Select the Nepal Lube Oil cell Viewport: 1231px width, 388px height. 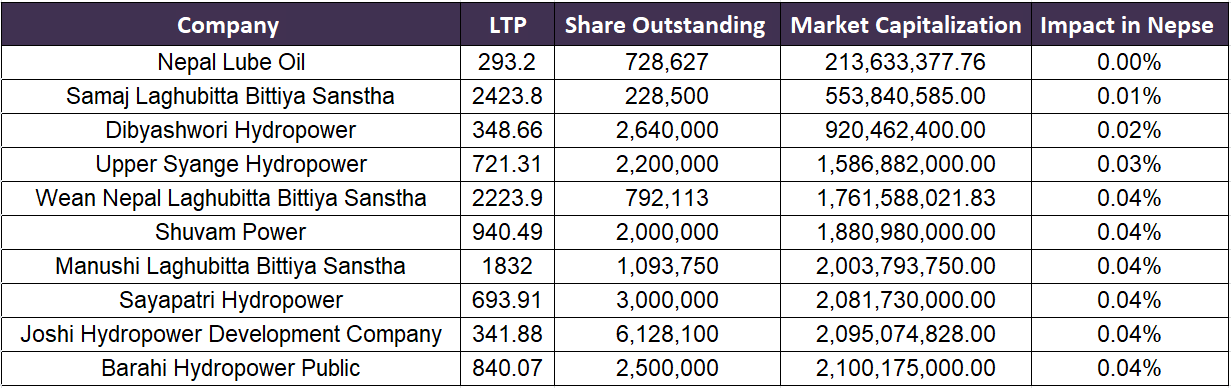pyautogui.click(x=231, y=63)
